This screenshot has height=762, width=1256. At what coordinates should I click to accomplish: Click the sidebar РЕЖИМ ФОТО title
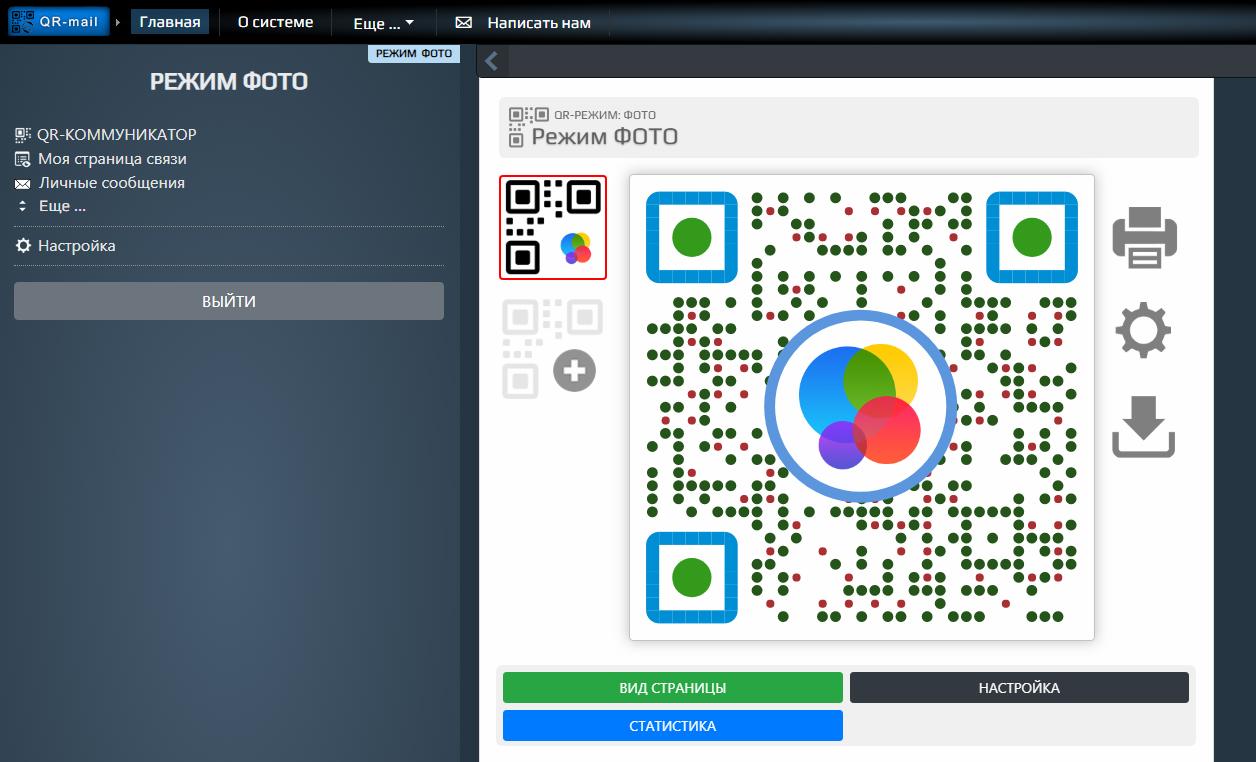click(229, 82)
